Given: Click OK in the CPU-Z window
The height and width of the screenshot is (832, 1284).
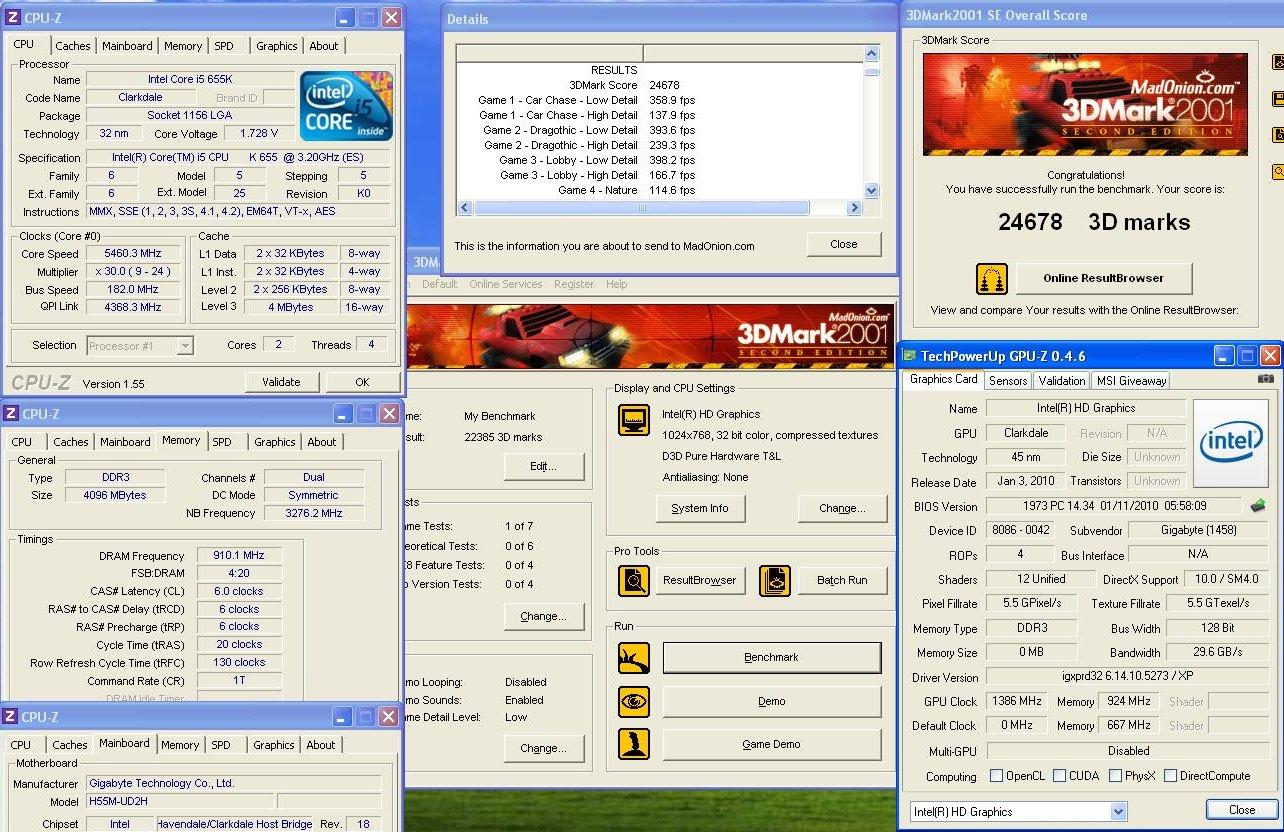Looking at the screenshot, I should 362,382.
